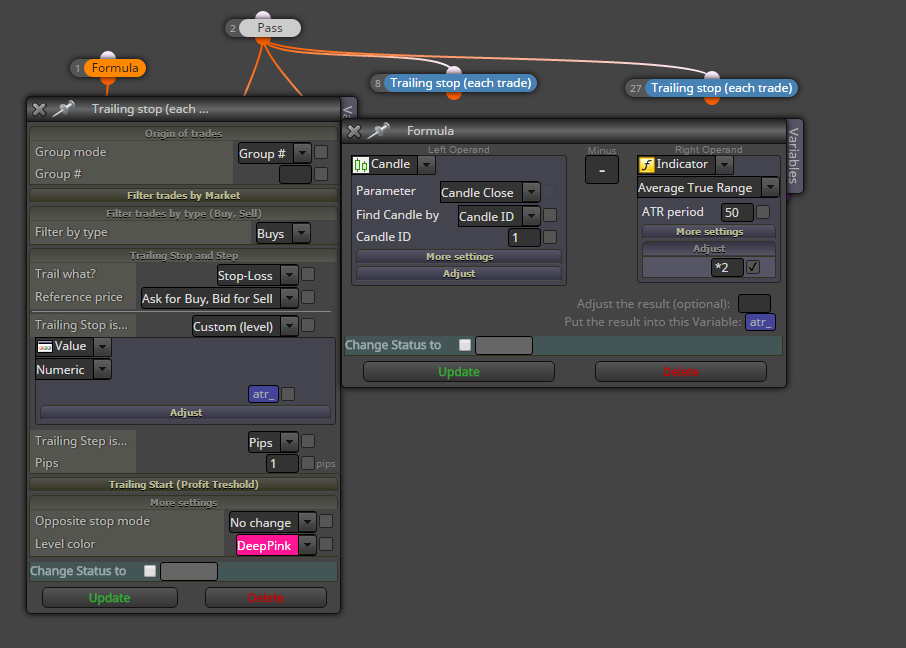Select Trailing stop node numbered 8
The height and width of the screenshot is (648, 906).
[460, 83]
